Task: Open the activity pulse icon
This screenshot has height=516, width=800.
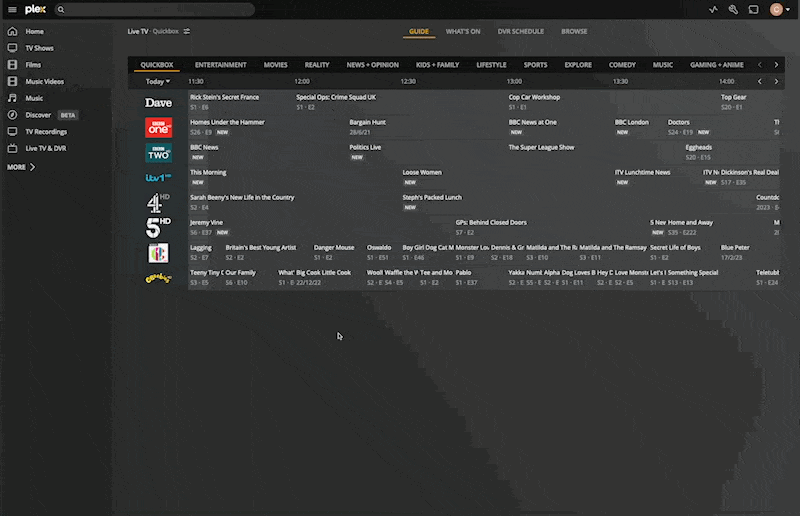Action: 713,9
